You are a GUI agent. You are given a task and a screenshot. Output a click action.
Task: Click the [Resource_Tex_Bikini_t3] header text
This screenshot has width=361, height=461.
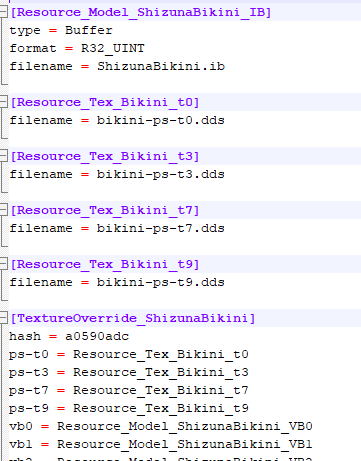(x=105, y=156)
